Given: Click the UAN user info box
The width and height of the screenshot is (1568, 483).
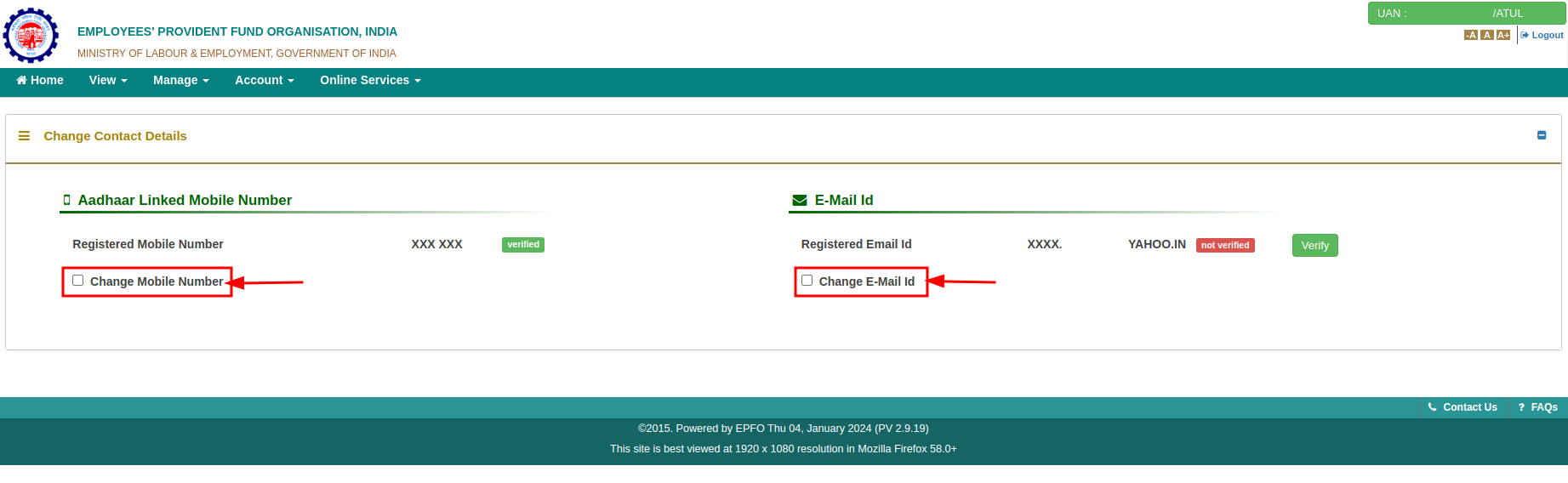Looking at the screenshot, I should coord(1466,14).
